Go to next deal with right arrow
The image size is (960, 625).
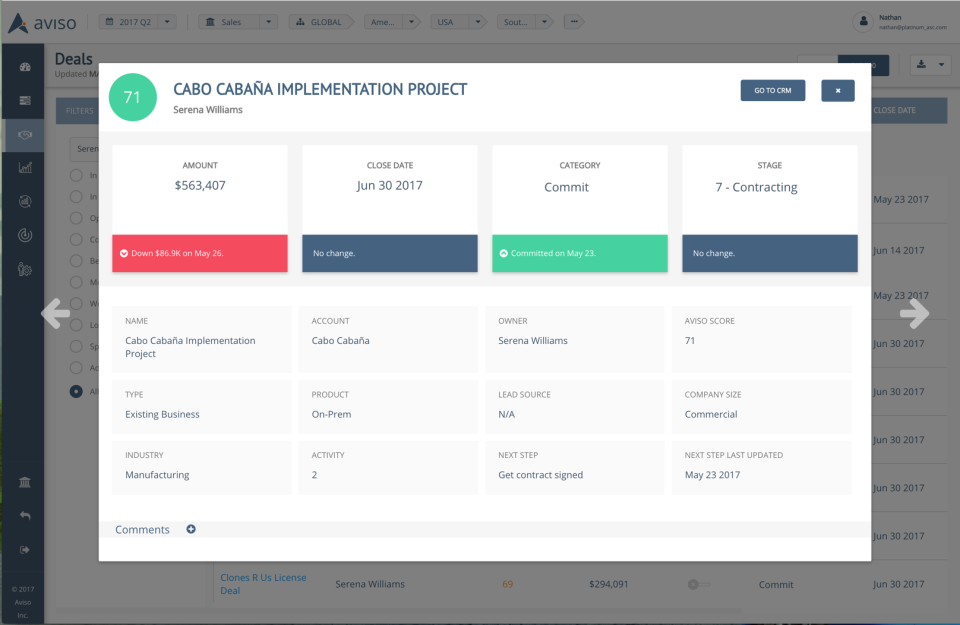click(914, 313)
